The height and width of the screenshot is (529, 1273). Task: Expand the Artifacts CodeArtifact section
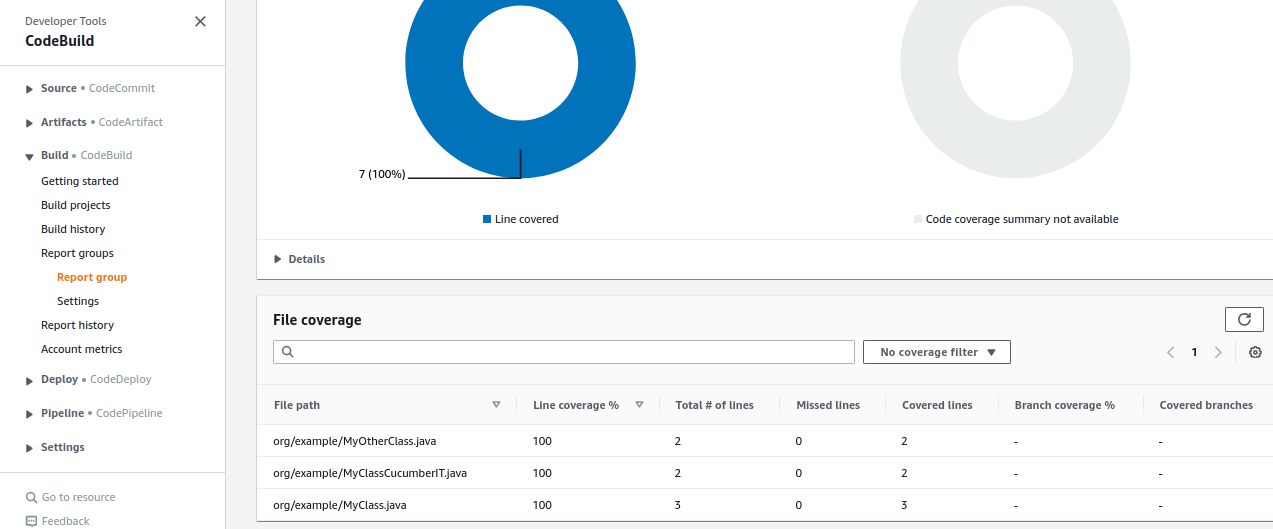tap(30, 123)
